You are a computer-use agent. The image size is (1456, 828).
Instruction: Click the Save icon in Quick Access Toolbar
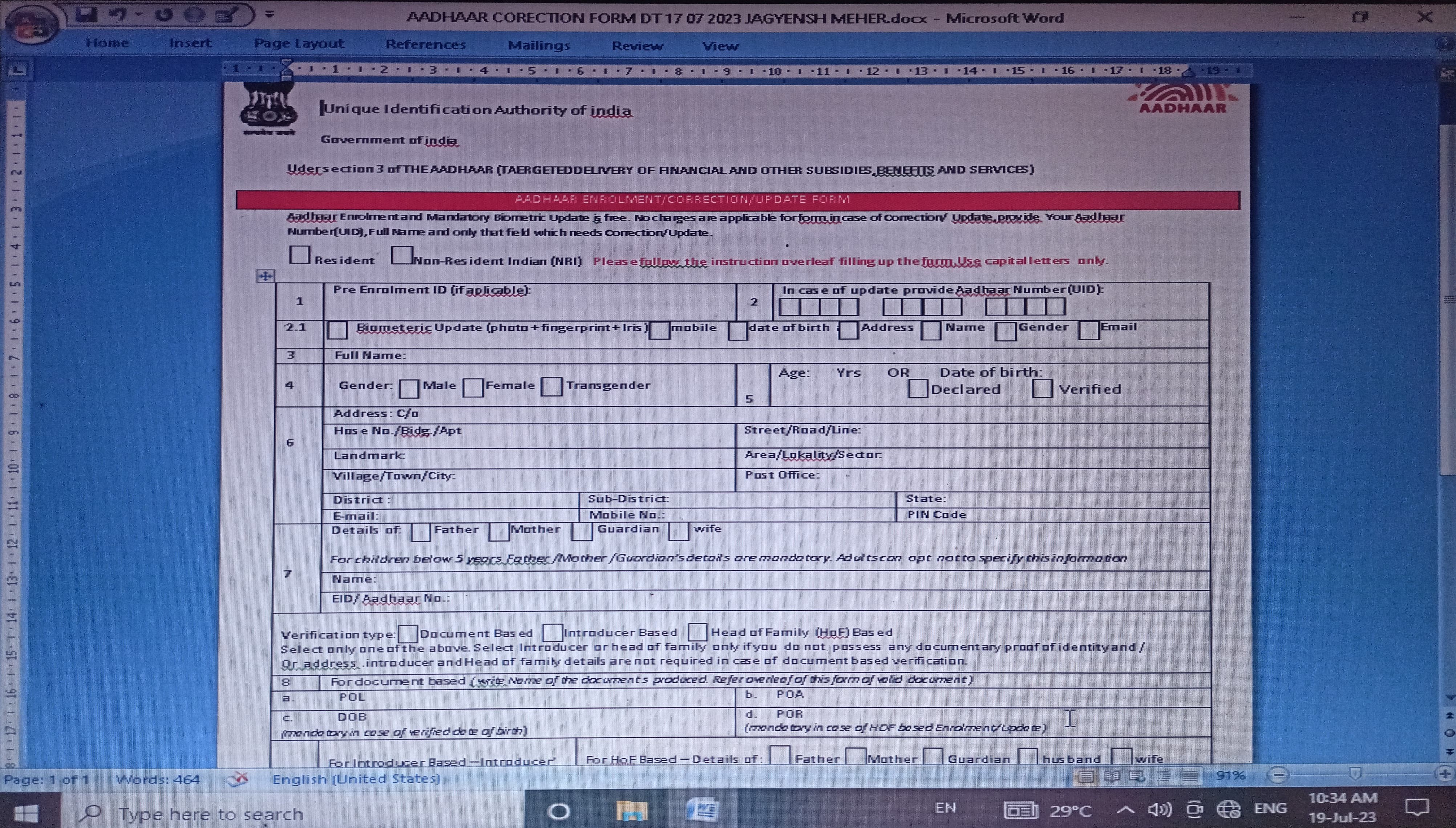click(87, 15)
